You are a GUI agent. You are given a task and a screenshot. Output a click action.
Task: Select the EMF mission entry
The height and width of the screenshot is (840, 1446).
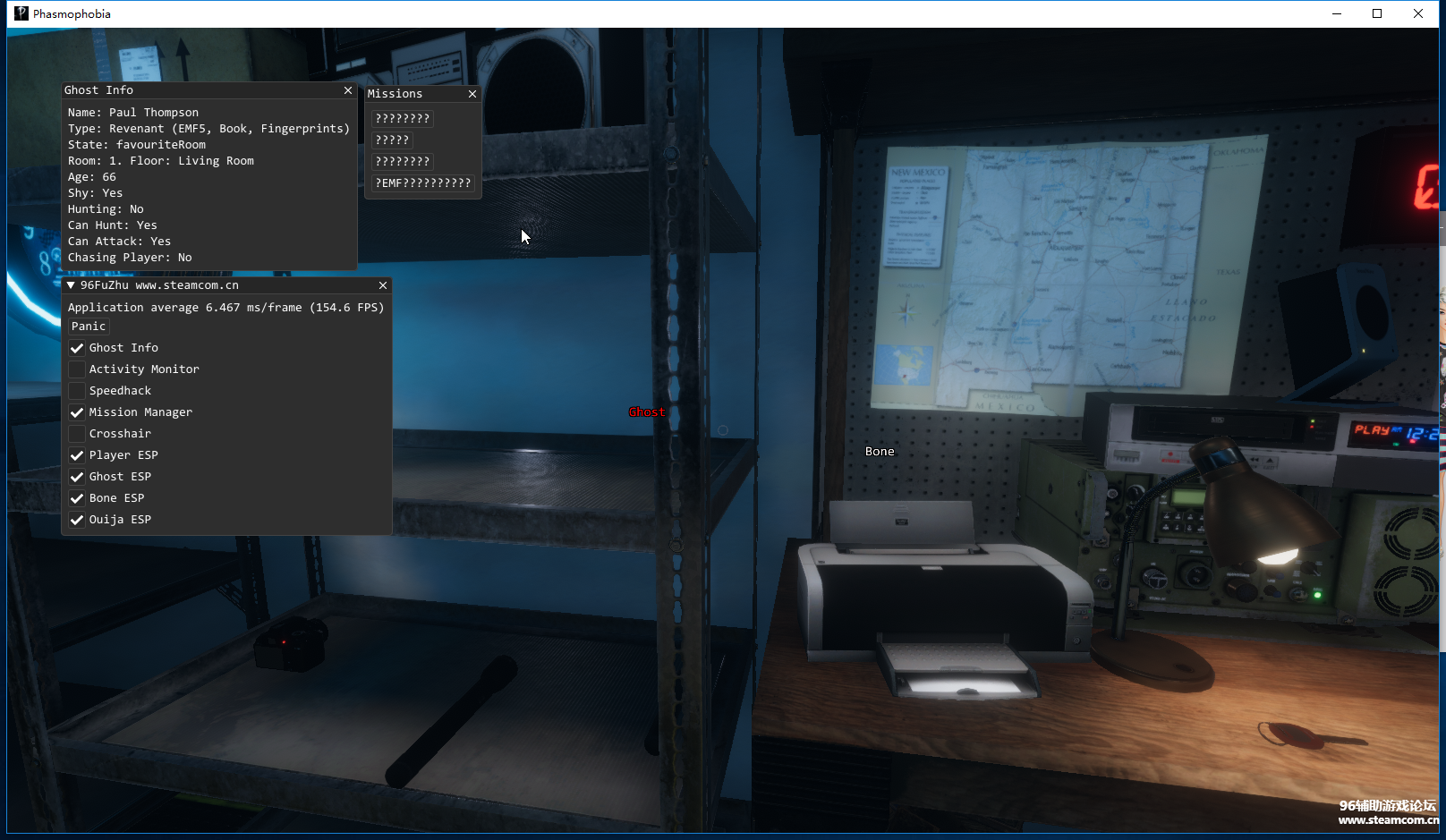point(422,183)
